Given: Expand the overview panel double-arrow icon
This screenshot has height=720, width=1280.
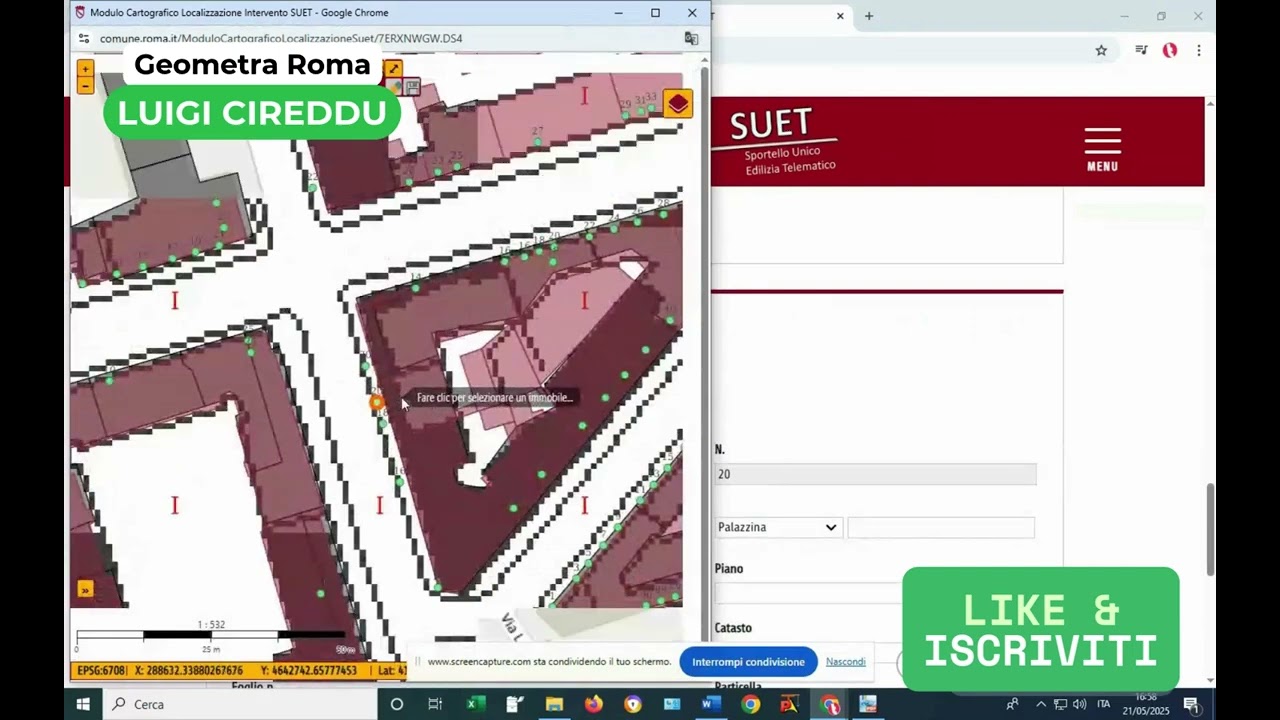Looking at the screenshot, I should [85, 590].
